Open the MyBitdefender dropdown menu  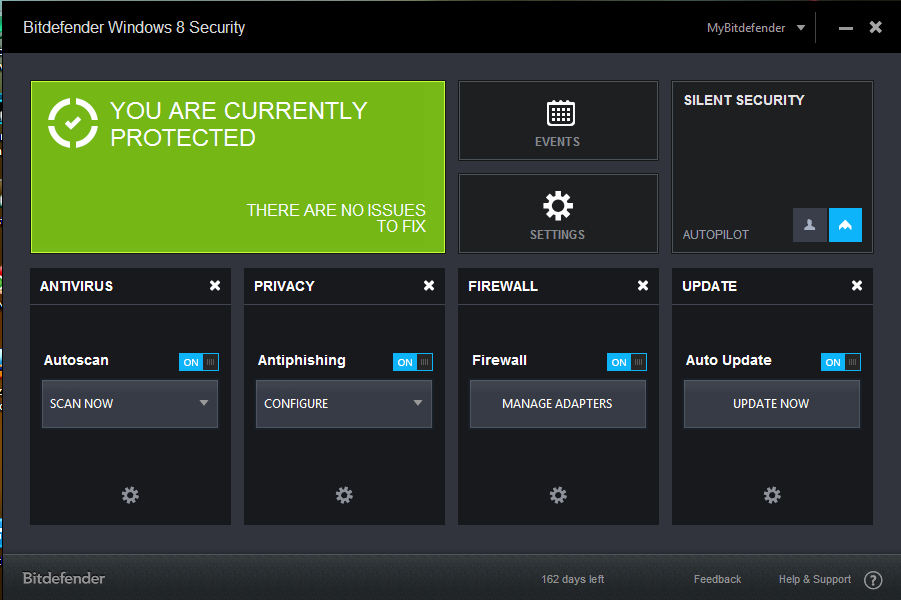pos(756,28)
